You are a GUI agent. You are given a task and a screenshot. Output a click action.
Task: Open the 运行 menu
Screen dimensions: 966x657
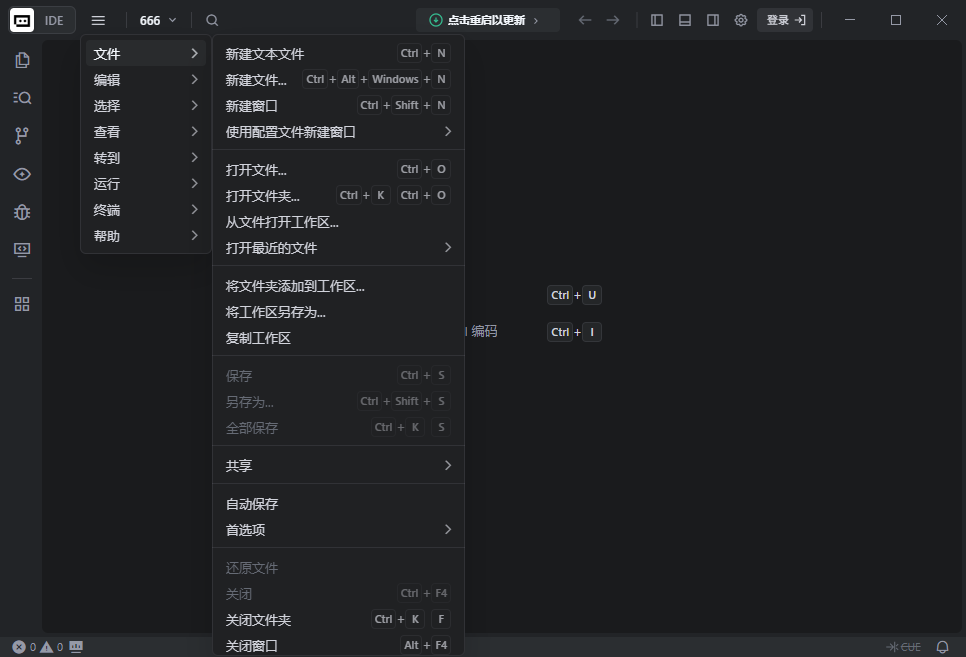145,184
